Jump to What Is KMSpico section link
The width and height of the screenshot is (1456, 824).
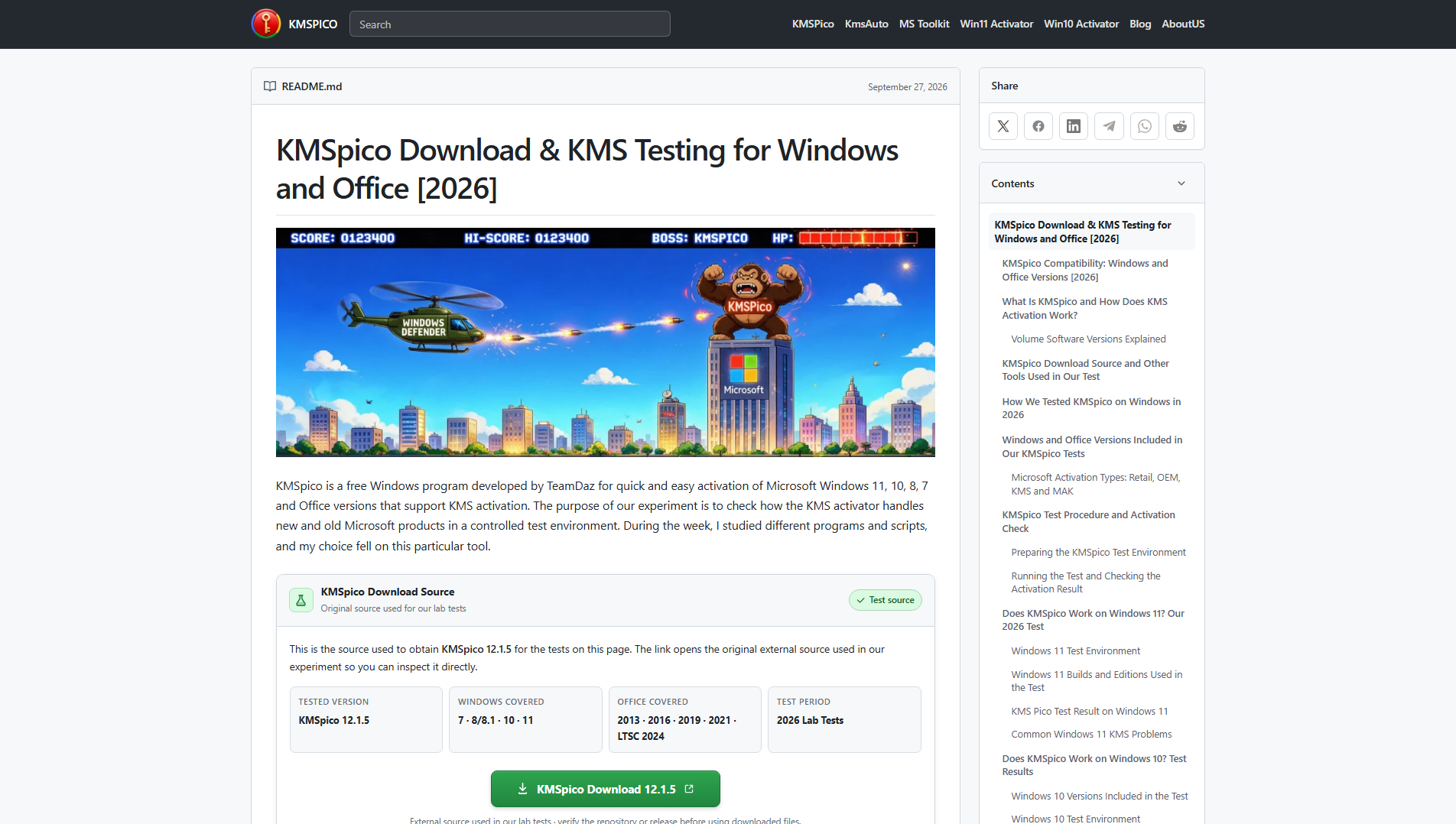1085,308
